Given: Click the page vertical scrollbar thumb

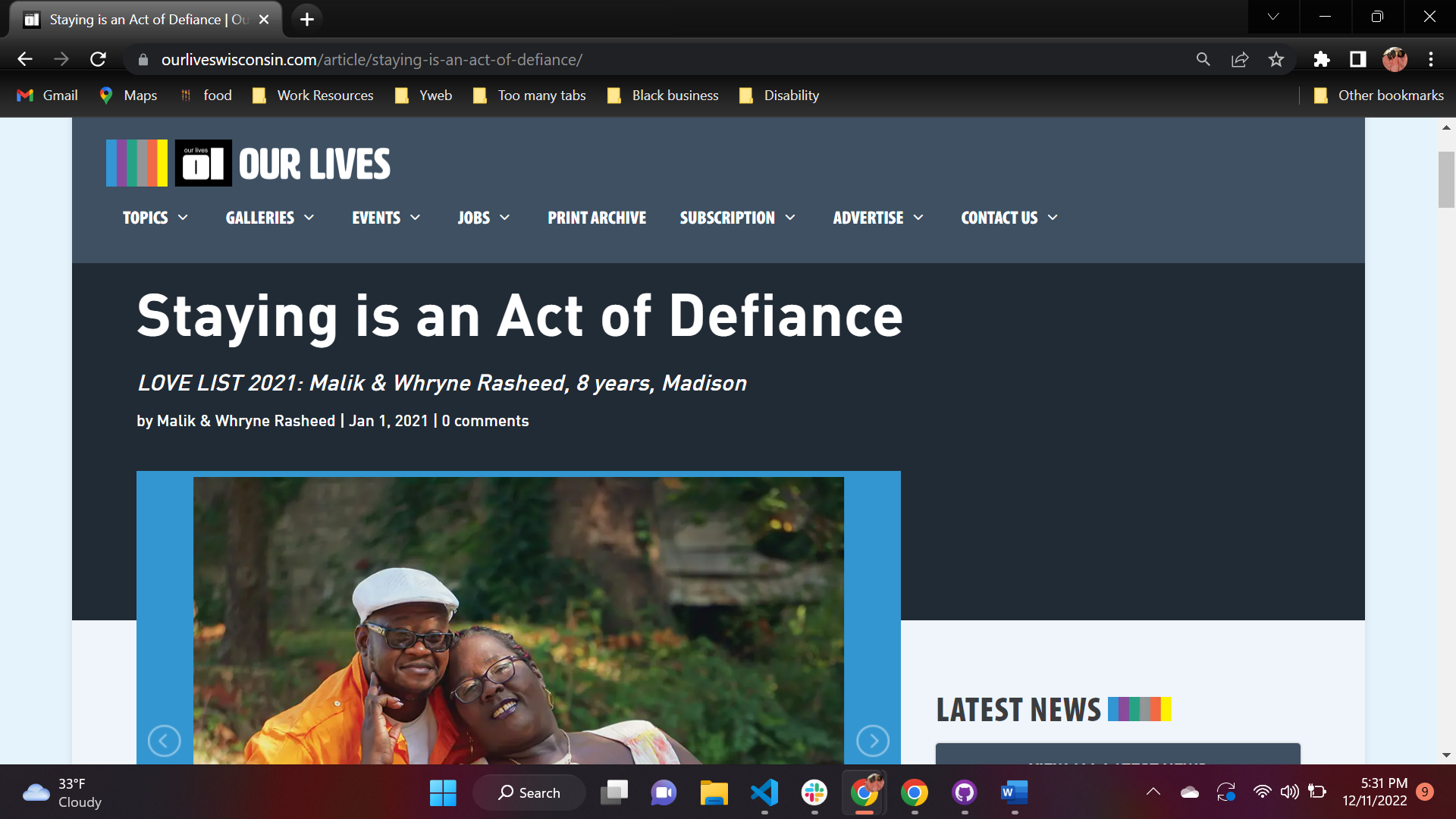Looking at the screenshot, I should [1446, 180].
